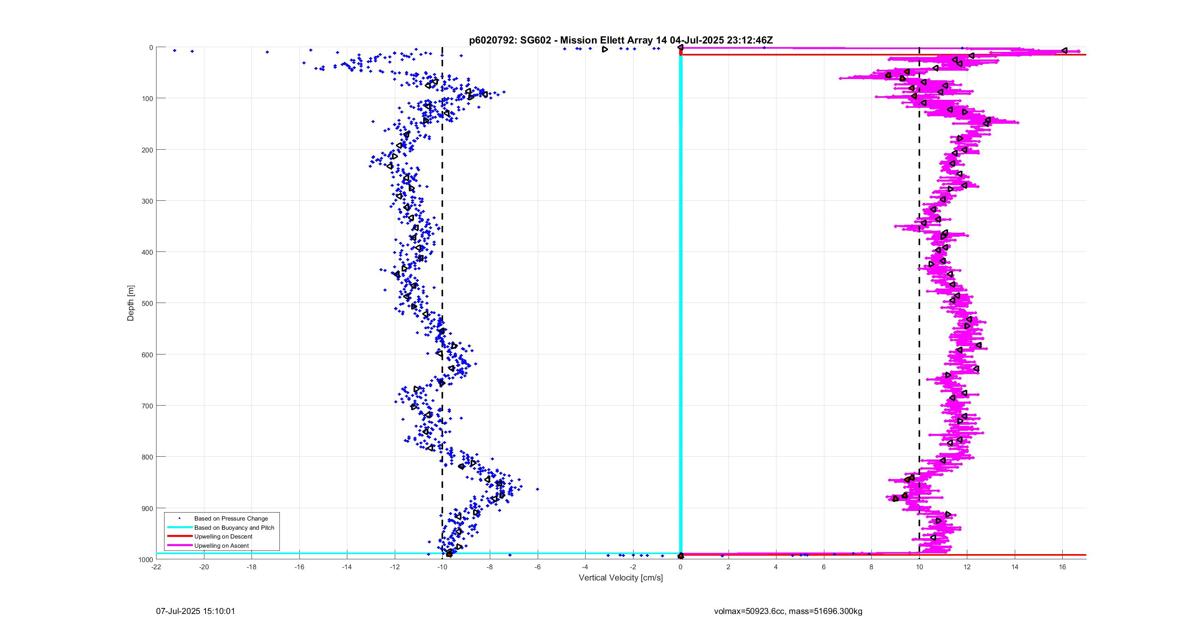The width and height of the screenshot is (1200, 628).
Task: Click the 'Depth [m]' y-axis label
Action: (130, 303)
